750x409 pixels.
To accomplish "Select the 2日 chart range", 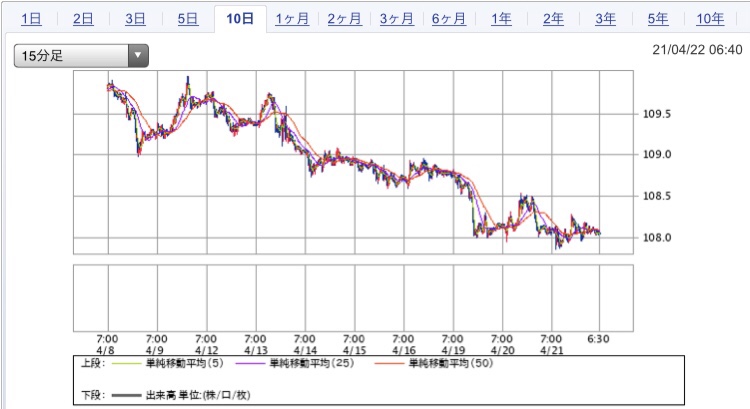I will coord(83,19).
